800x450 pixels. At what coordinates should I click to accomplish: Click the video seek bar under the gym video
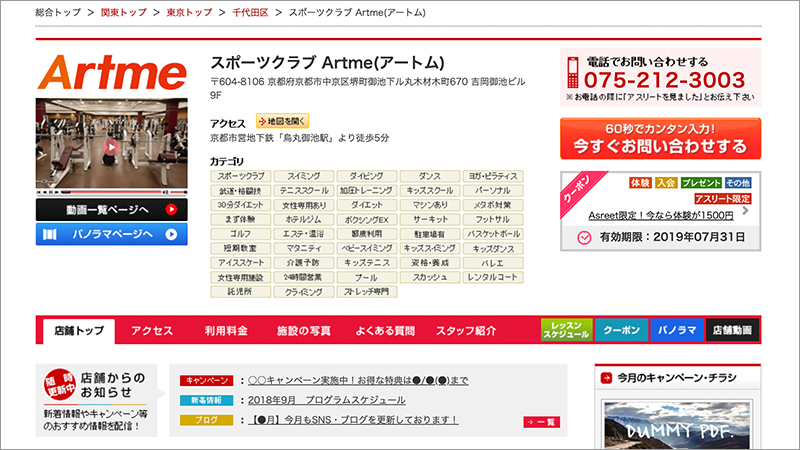click(x=111, y=192)
